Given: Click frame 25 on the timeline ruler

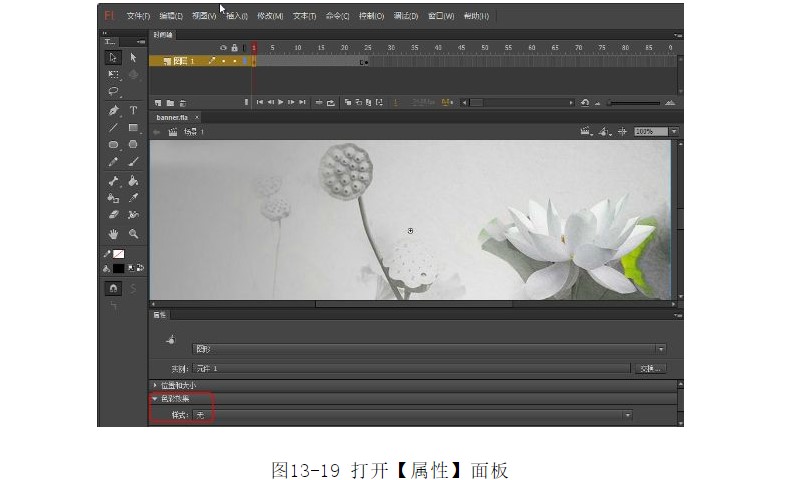Looking at the screenshot, I should pyautogui.click(x=368, y=47).
